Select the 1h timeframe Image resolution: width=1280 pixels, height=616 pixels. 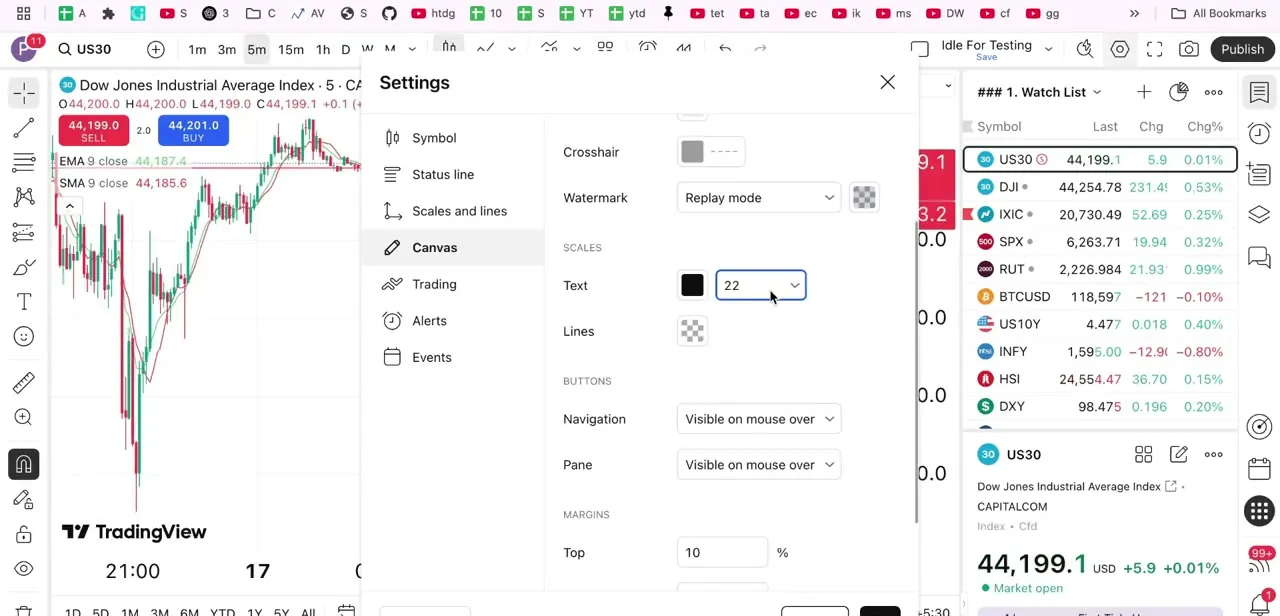pyautogui.click(x=323, y=50)
